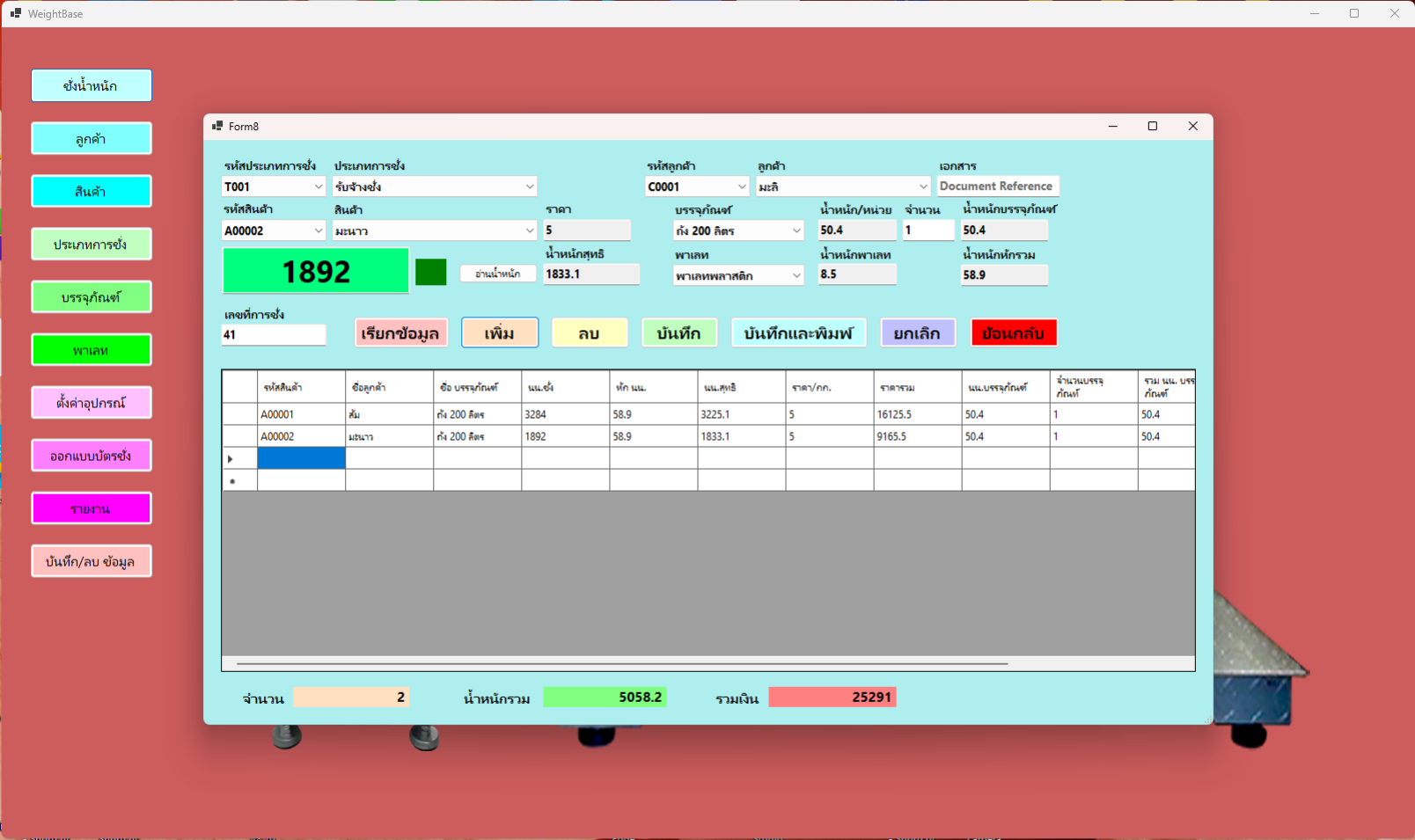This screenshot has height=840, width=1415.
Task: Open the รายงาน reports menu
Action: [x=92, y=508]
